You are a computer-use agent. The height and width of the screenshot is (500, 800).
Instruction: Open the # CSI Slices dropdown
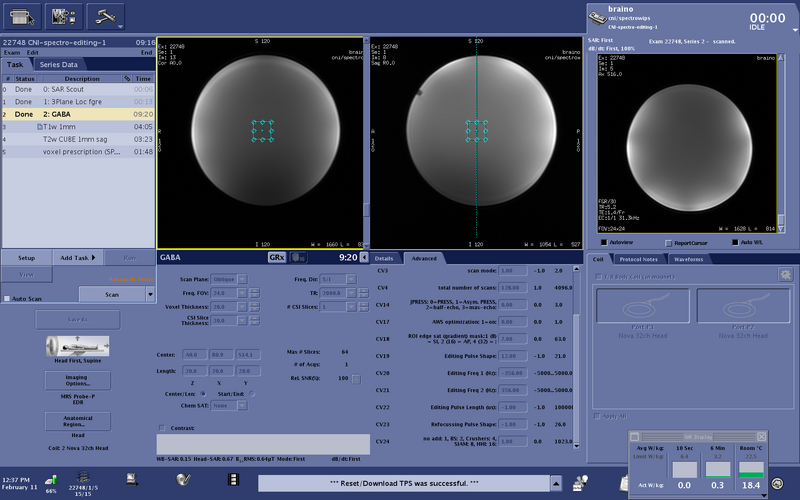tap(351, 307)
